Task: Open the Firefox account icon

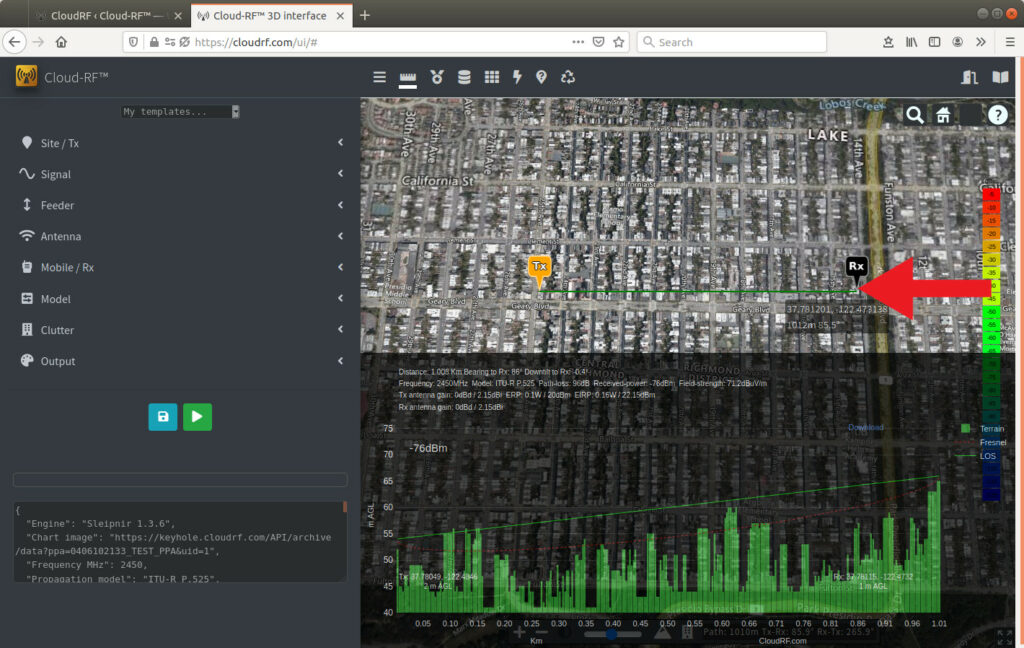Action: [957, 42]
